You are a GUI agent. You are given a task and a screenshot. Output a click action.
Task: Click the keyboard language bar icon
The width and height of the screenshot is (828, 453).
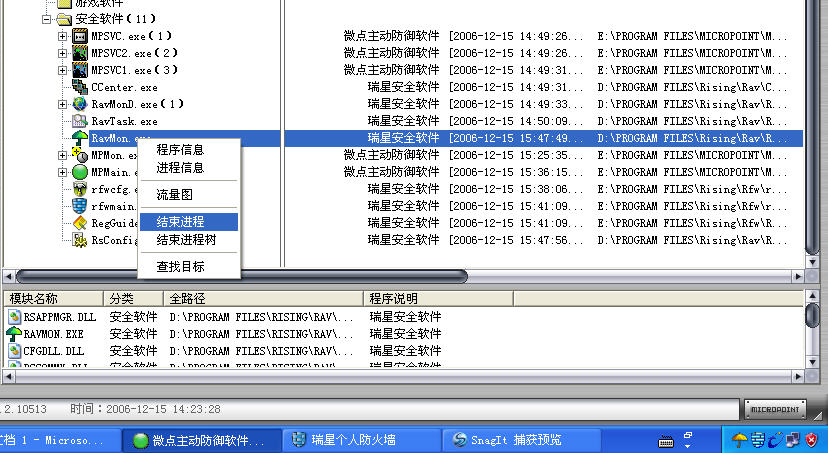point(666,441)
